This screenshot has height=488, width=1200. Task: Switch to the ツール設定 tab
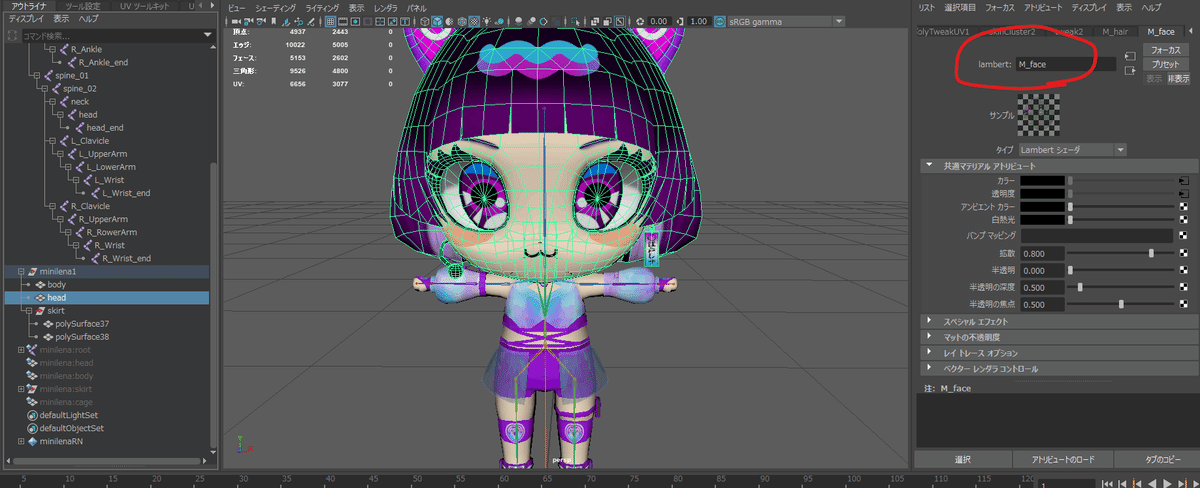(82, 6)
